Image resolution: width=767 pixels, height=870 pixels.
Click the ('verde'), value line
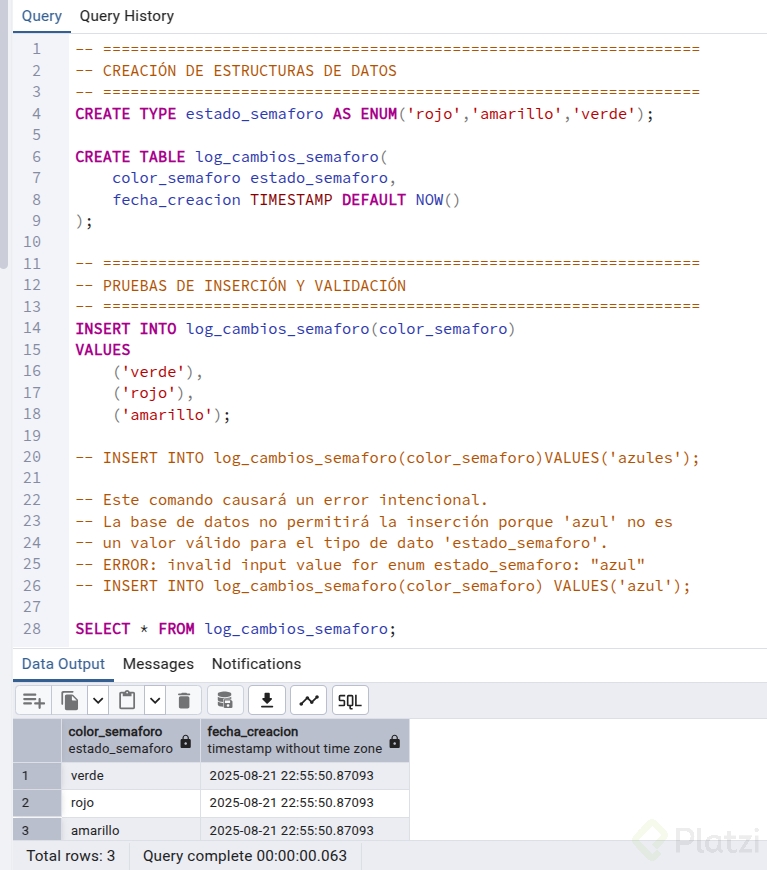[158, 372]
